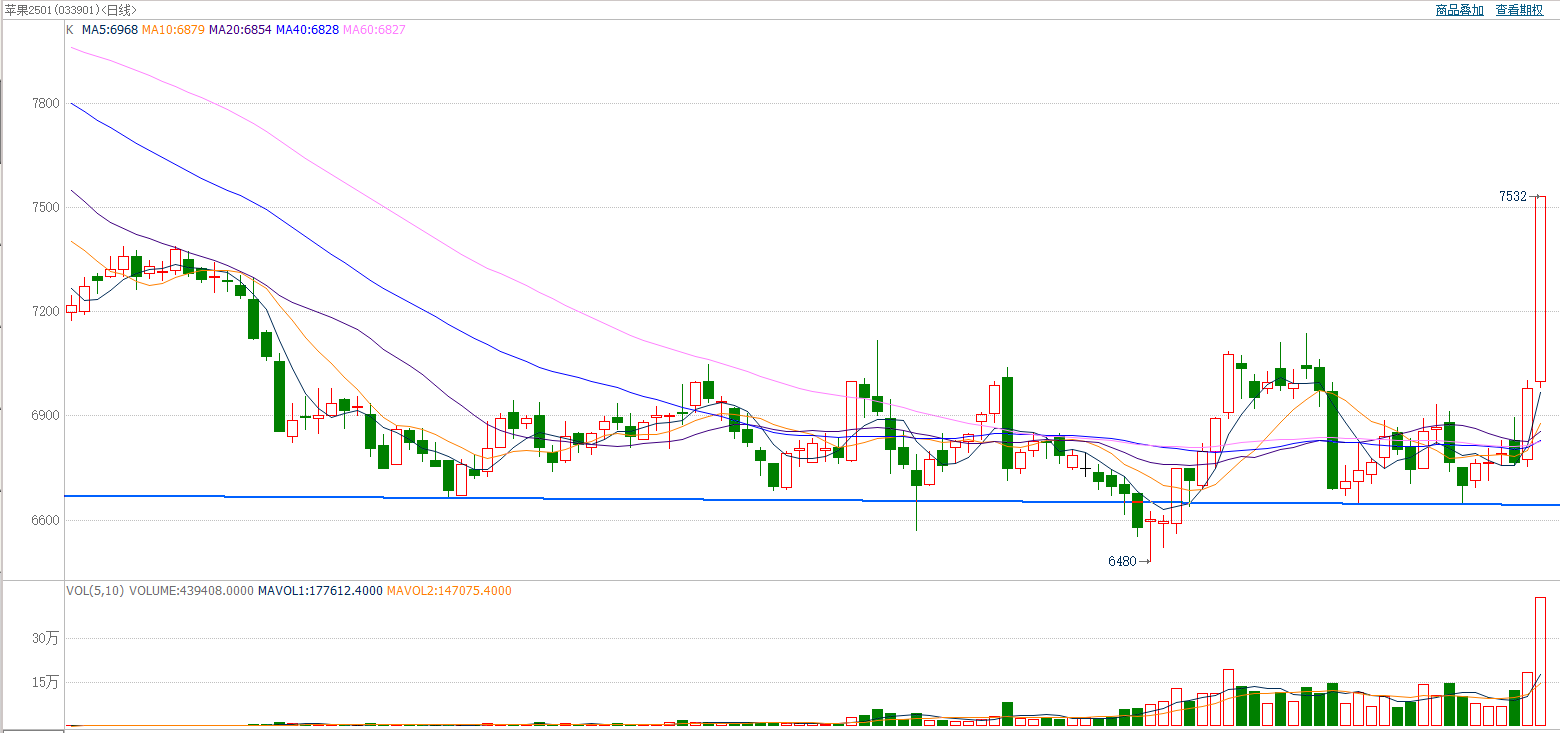Open the 查看期权 link
The width and height of the screenshot is (1560, 733).
coord(1519,9)
